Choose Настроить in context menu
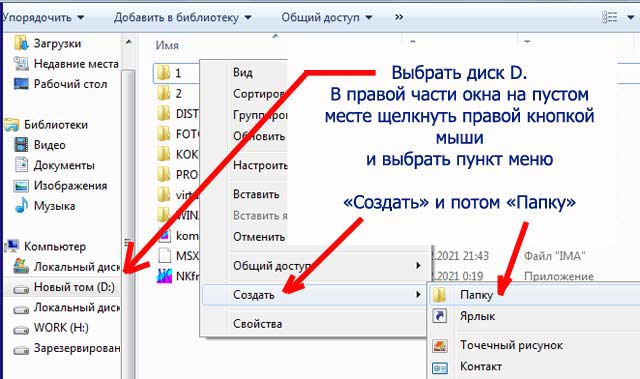This screenshot has height=379, width=640. [x=260, y=165]
